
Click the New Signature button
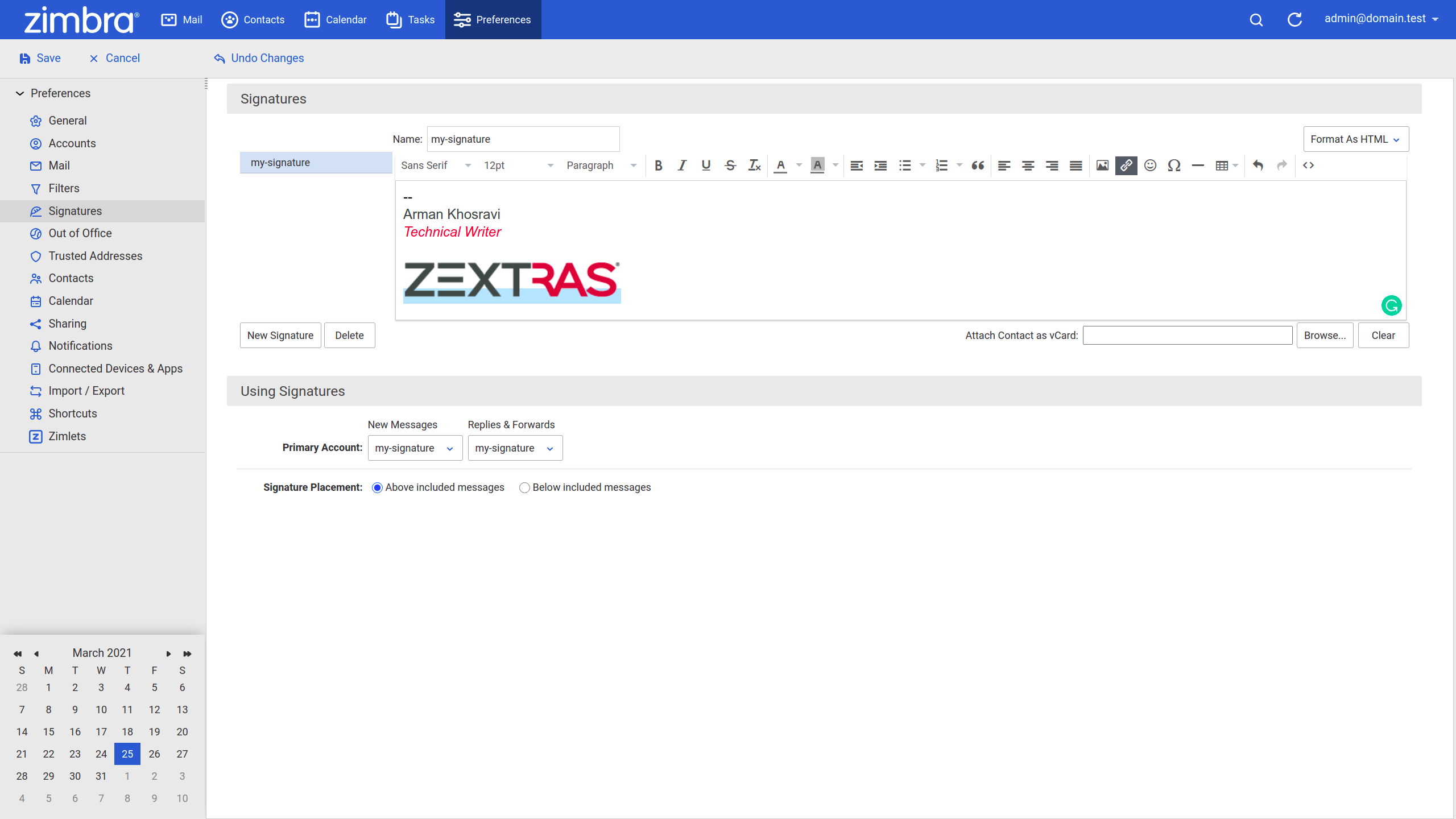(280, 335)
